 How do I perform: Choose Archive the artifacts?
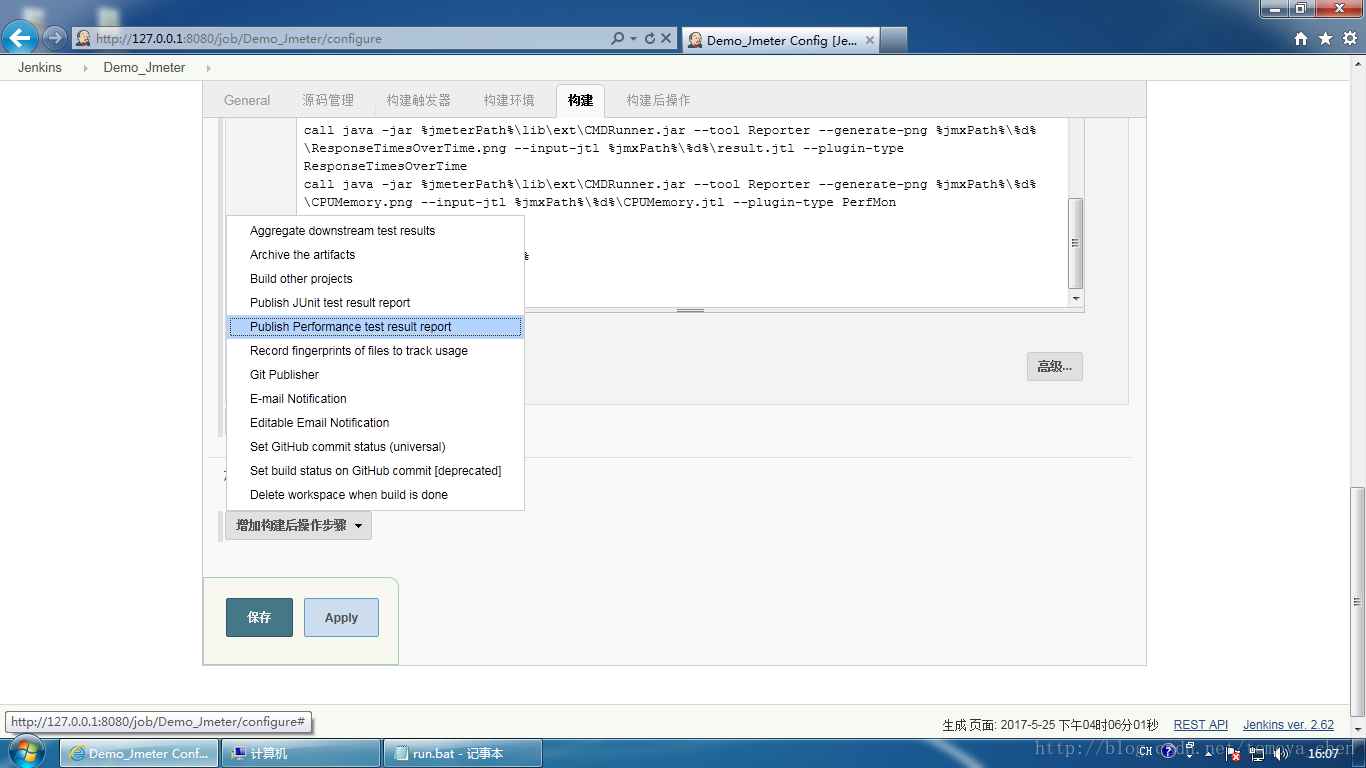coord(375,255)
